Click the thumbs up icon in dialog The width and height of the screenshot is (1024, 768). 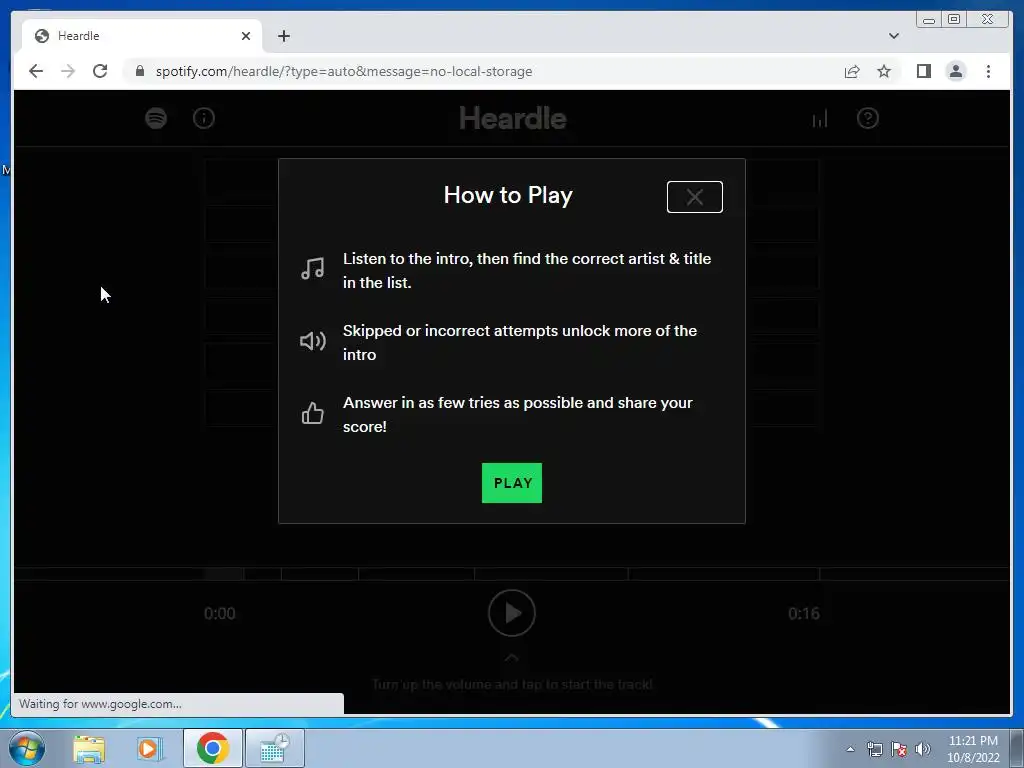(x=312, y=413)
